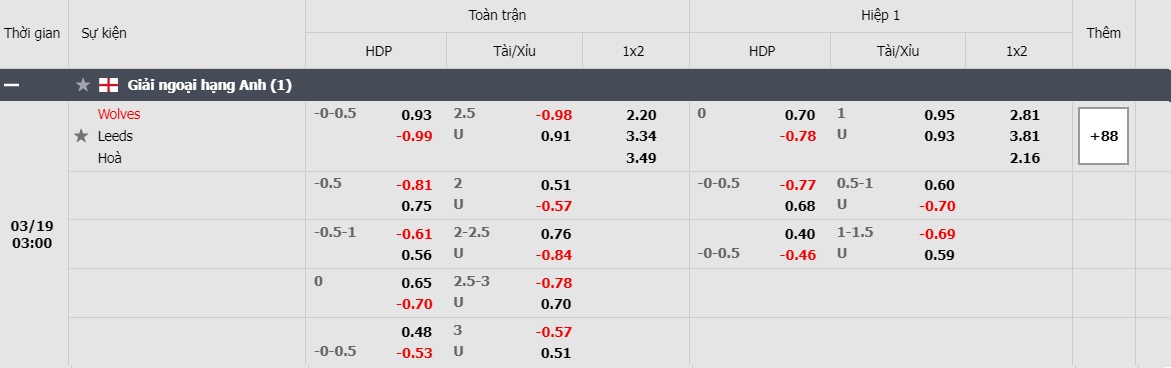
Task: Choose the 3.49 draw odds for full match
Action: (x=642, y=158)
